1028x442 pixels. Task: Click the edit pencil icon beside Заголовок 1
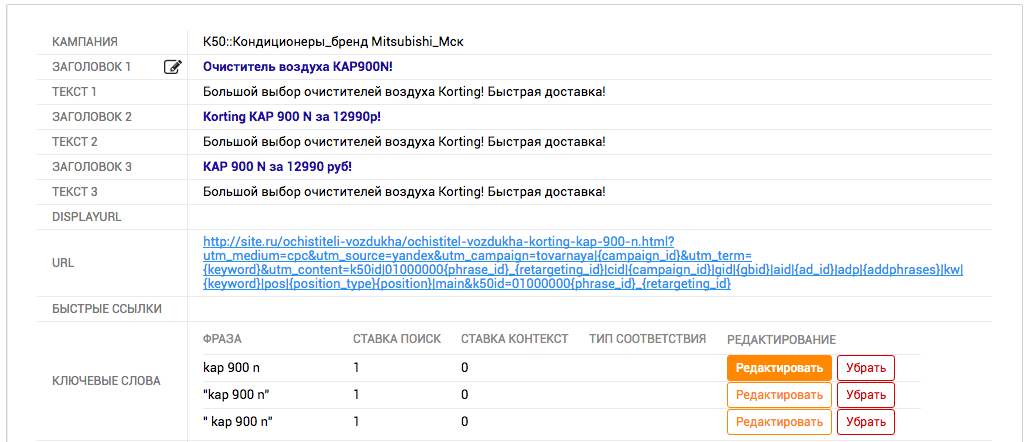(x=172, y=67)
